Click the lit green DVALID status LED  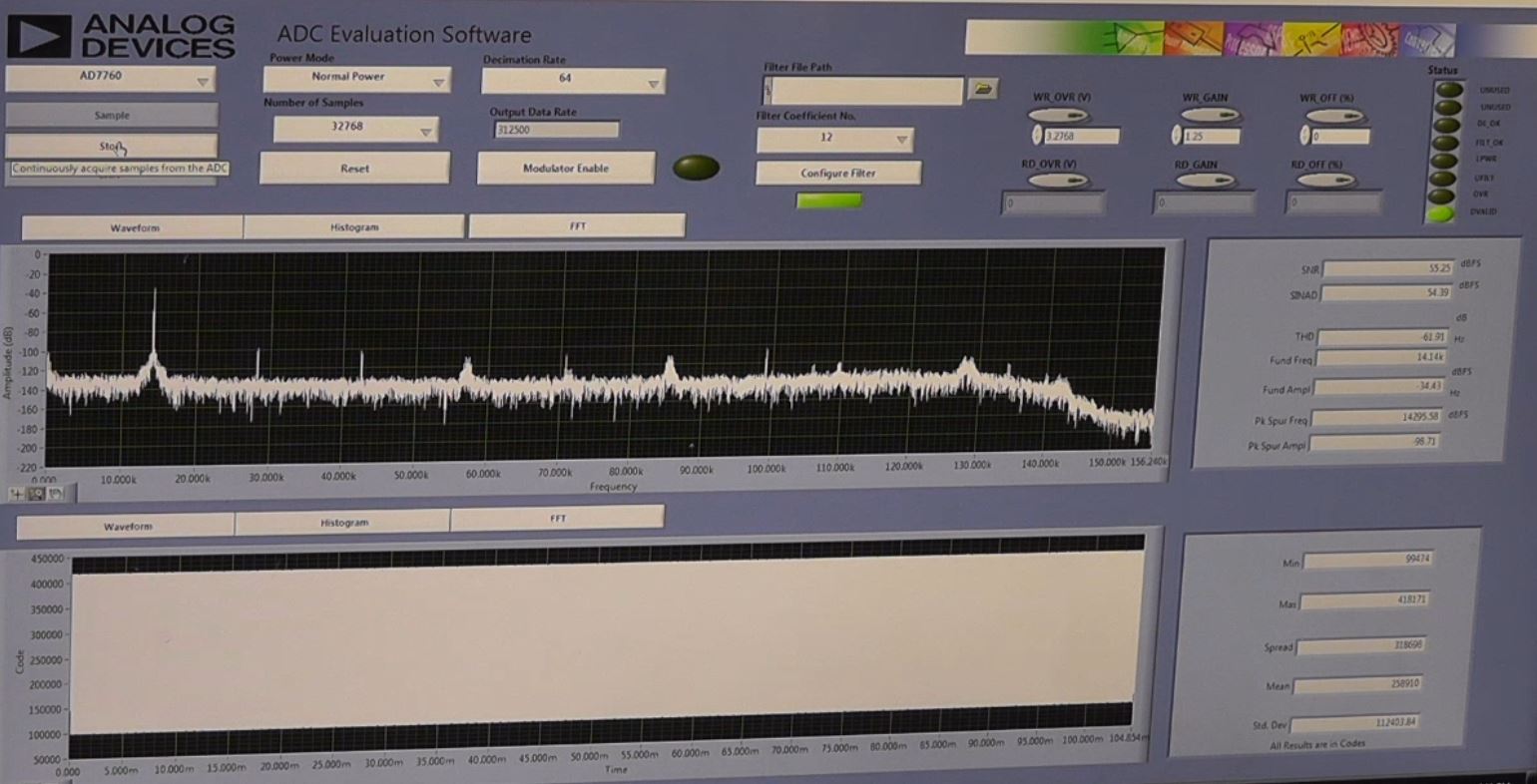click(1441, 213)
